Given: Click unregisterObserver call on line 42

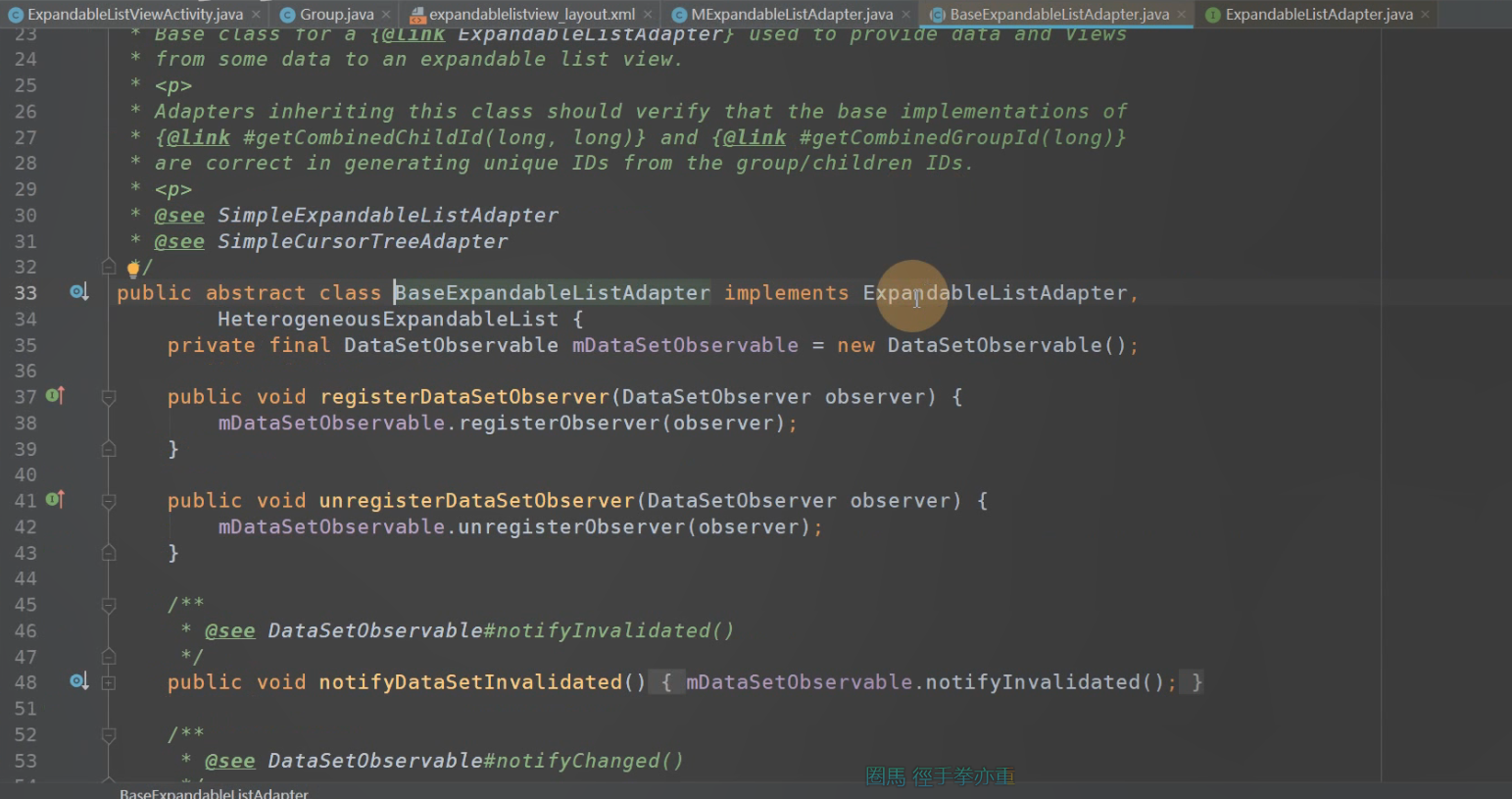Looking at the screenshot, I should coord(572,526).
